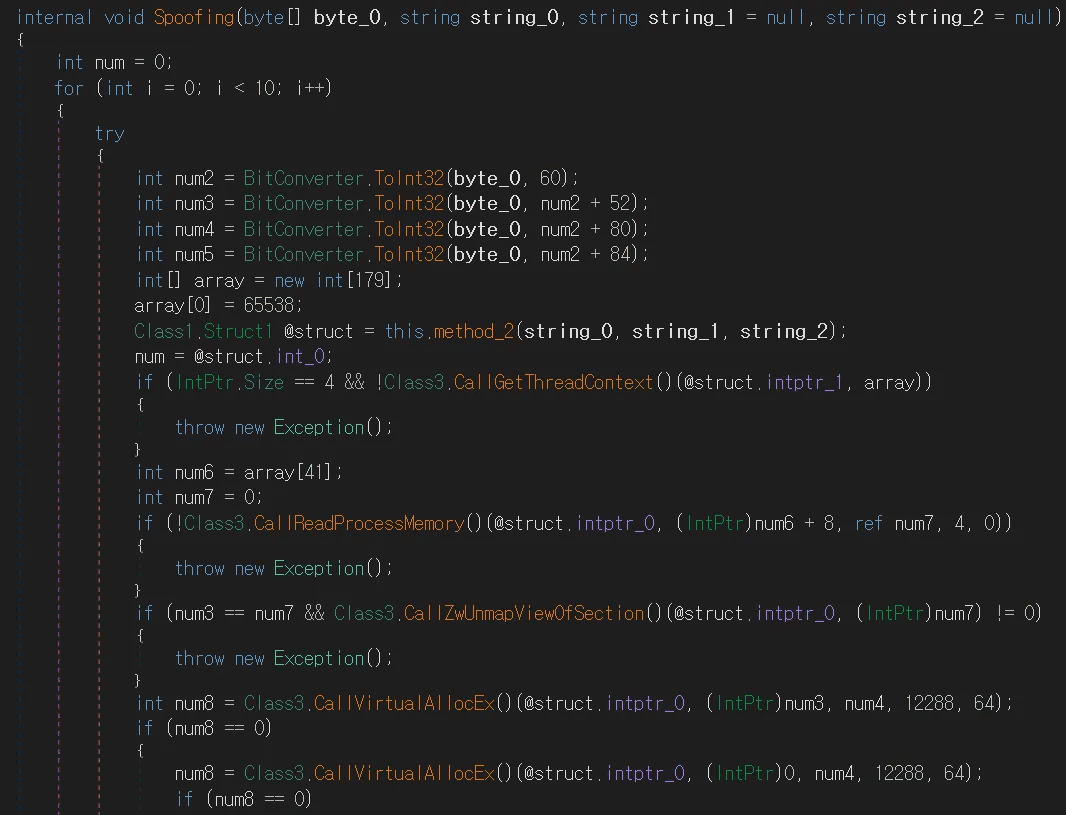
Task: Click the Spoofing method name in the signature
Action: [x=194, y=17]
